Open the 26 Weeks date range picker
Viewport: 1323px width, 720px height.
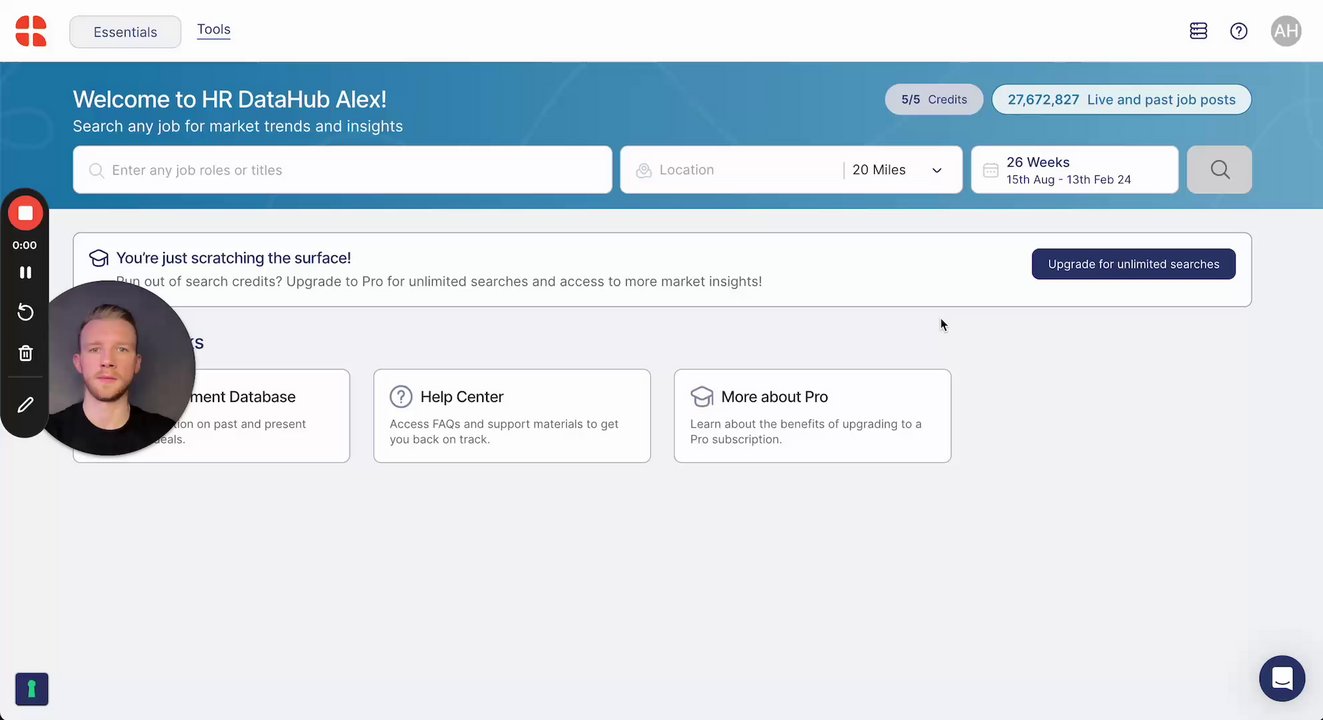1075,170
